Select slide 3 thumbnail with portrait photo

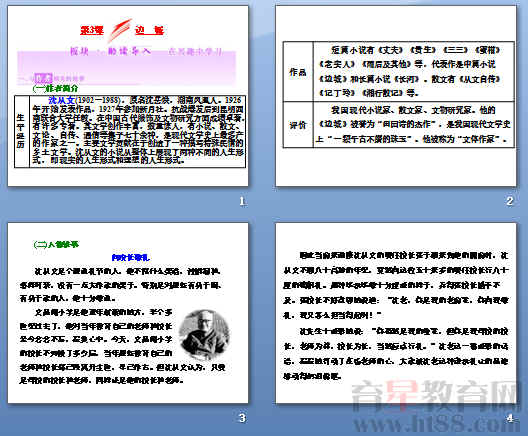pyautogui.click(x=128, y=313)
